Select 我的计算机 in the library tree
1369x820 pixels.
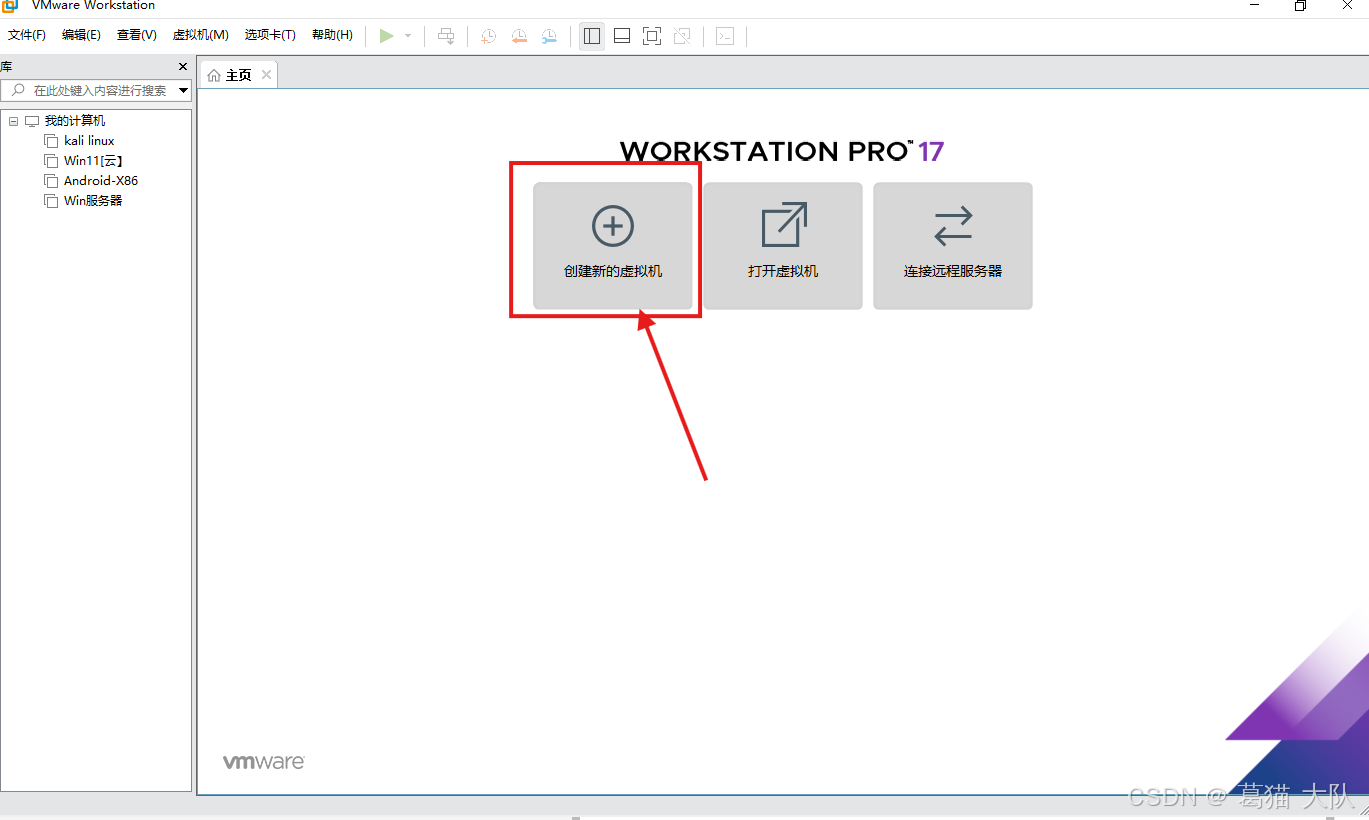[x=74, y=121]
